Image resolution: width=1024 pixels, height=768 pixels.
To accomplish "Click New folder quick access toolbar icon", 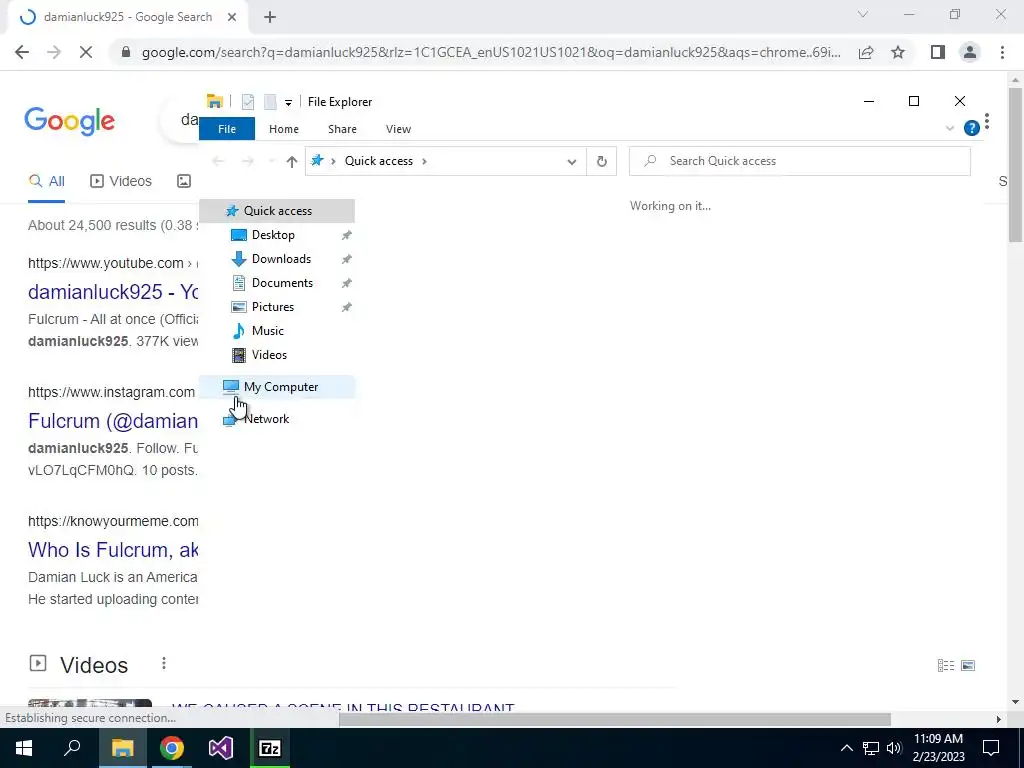I will (270, 102).
